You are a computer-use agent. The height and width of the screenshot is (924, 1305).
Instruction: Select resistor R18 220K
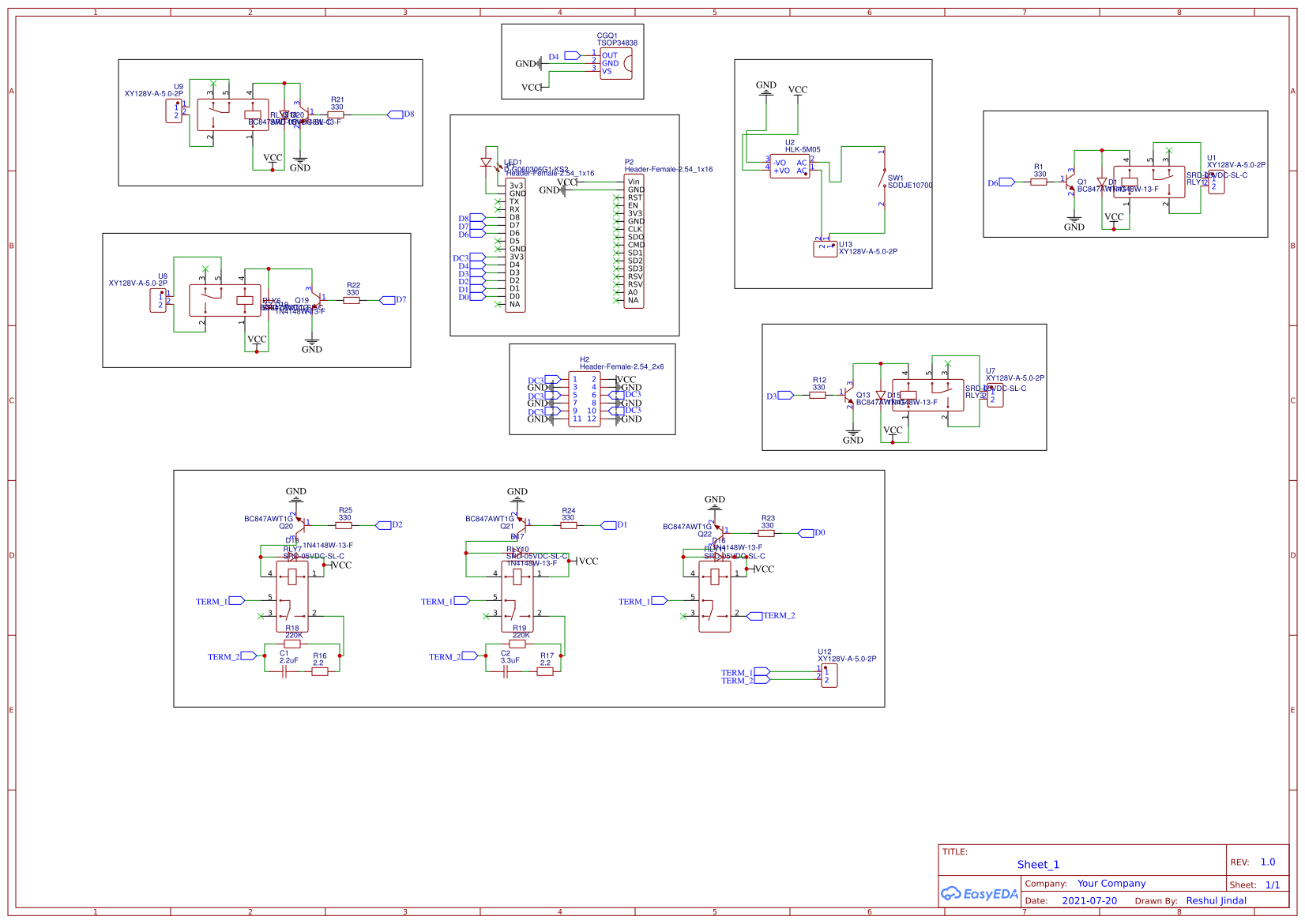click(291, 644)
